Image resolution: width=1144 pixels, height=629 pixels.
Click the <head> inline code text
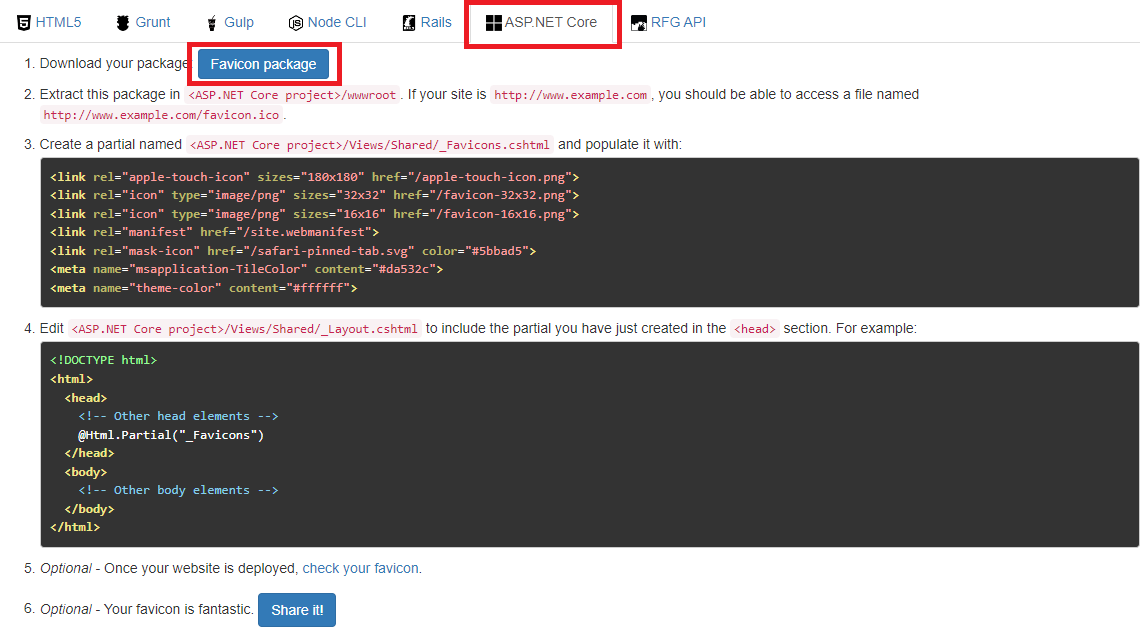(x=755, y=329)
